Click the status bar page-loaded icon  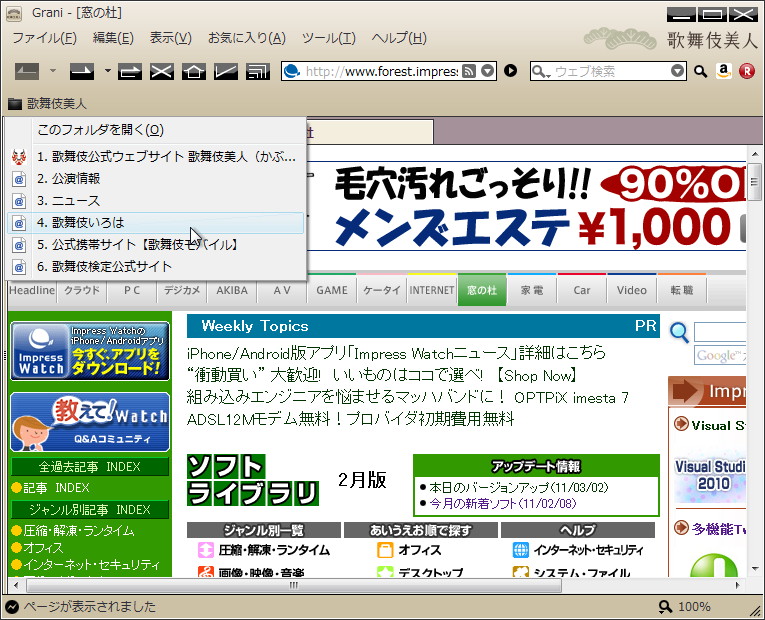12,607
